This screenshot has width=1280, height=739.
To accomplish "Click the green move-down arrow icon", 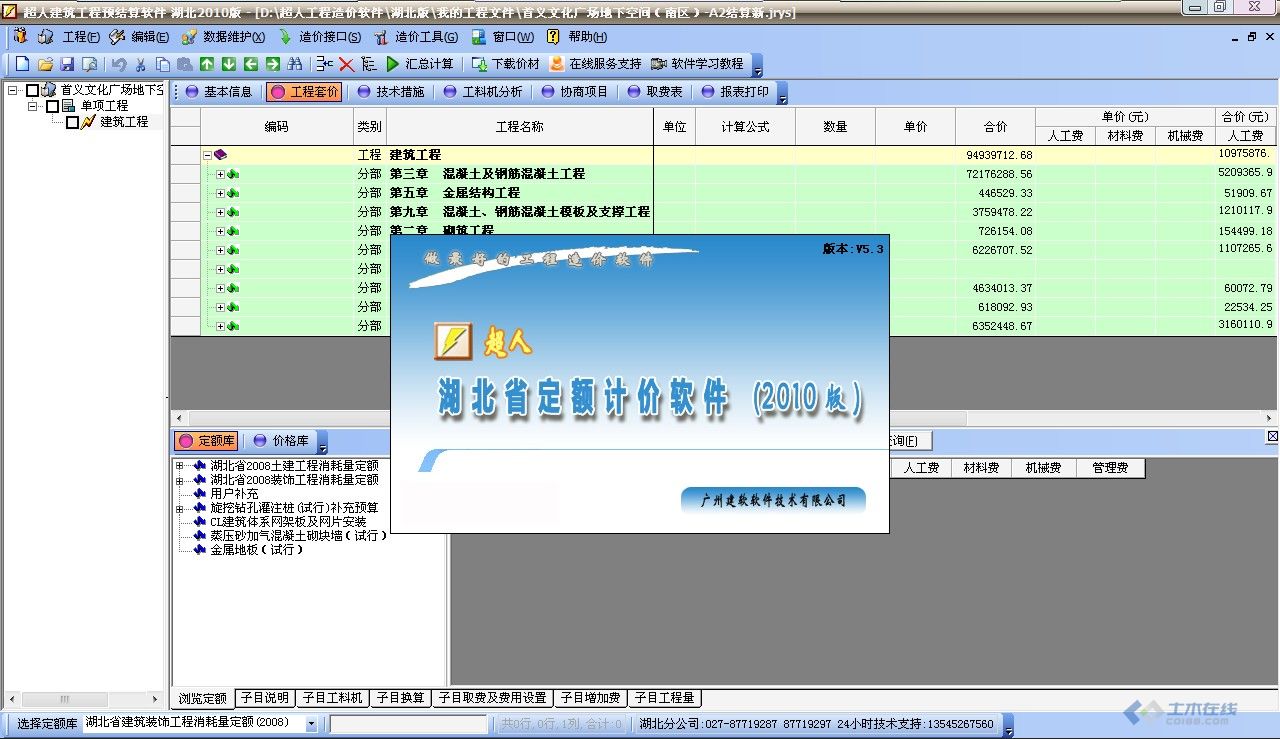I will click(x=229, y=64).
